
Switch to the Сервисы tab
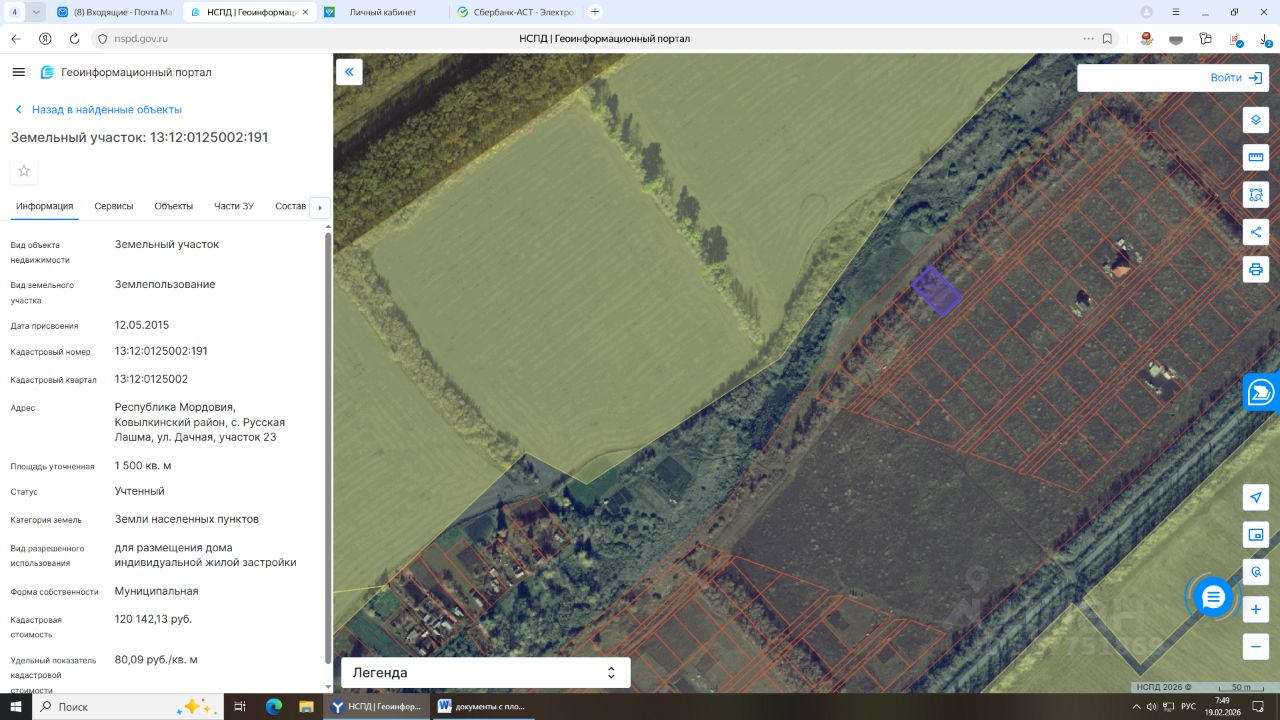[114, 206]
